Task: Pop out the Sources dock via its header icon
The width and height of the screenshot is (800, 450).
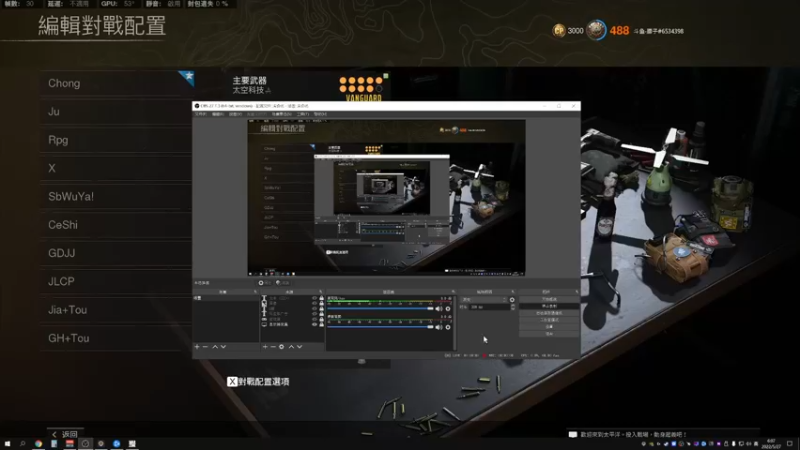Action: (x=321, y=292)
